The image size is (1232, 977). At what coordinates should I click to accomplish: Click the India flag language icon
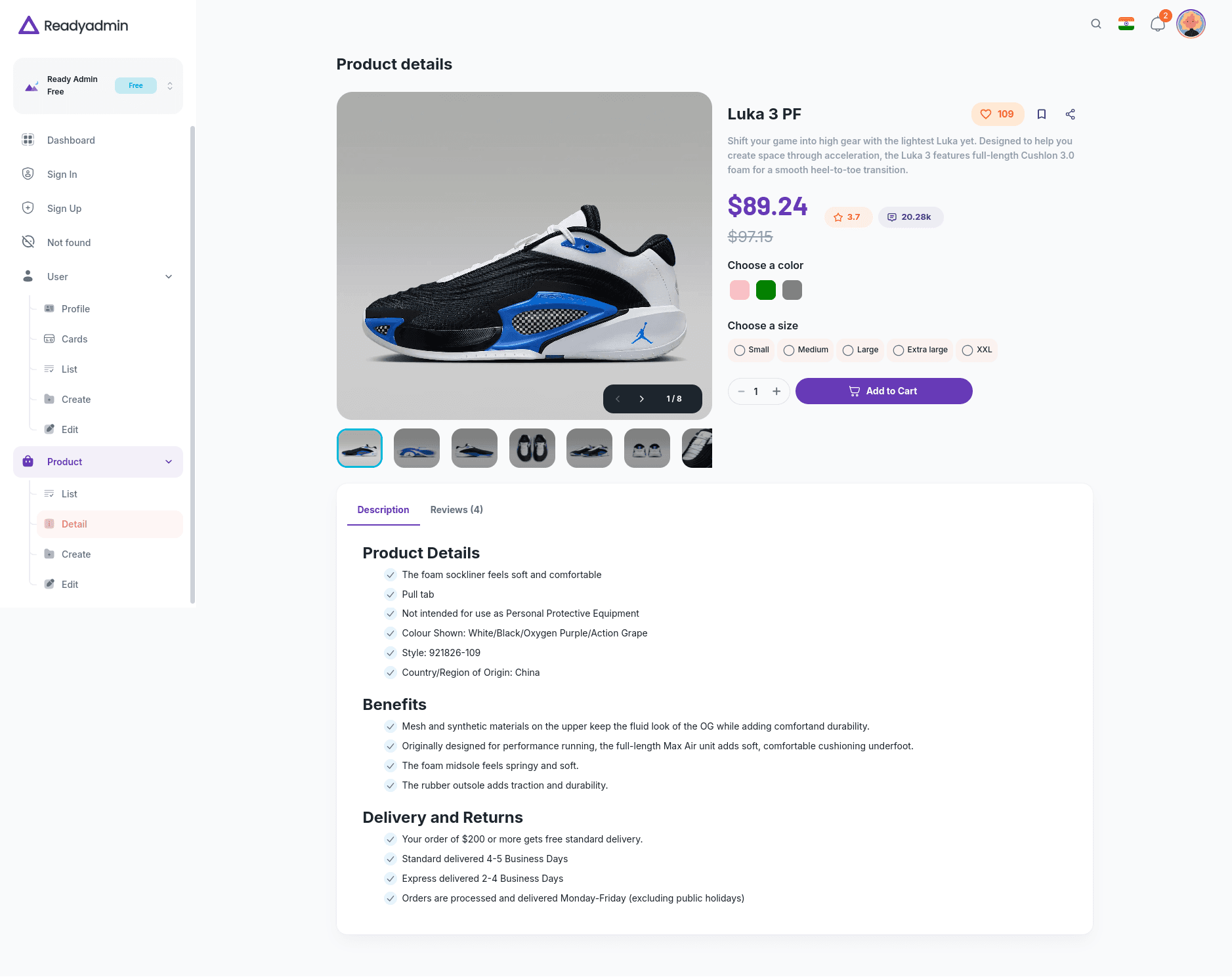(1125, 24)
